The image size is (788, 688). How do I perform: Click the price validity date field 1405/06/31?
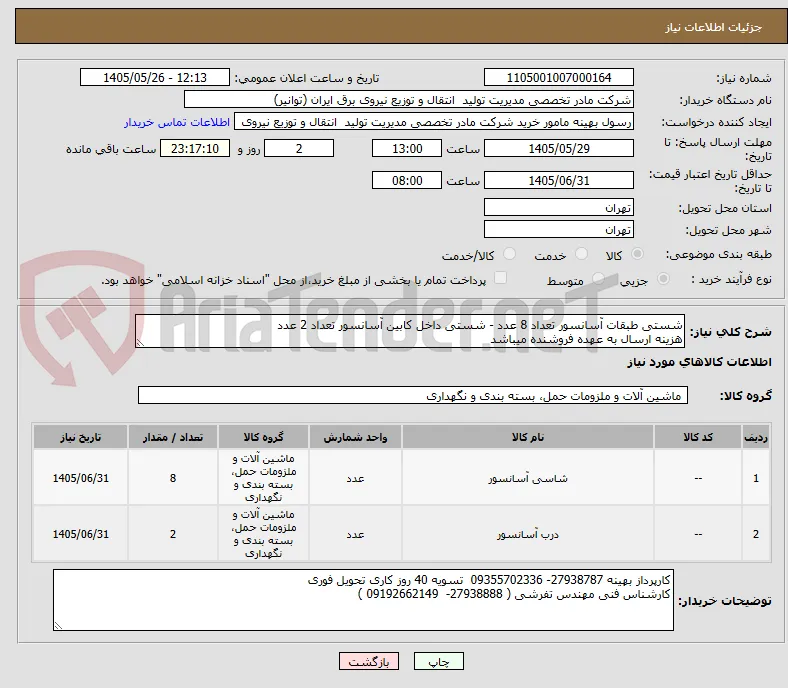558,180
